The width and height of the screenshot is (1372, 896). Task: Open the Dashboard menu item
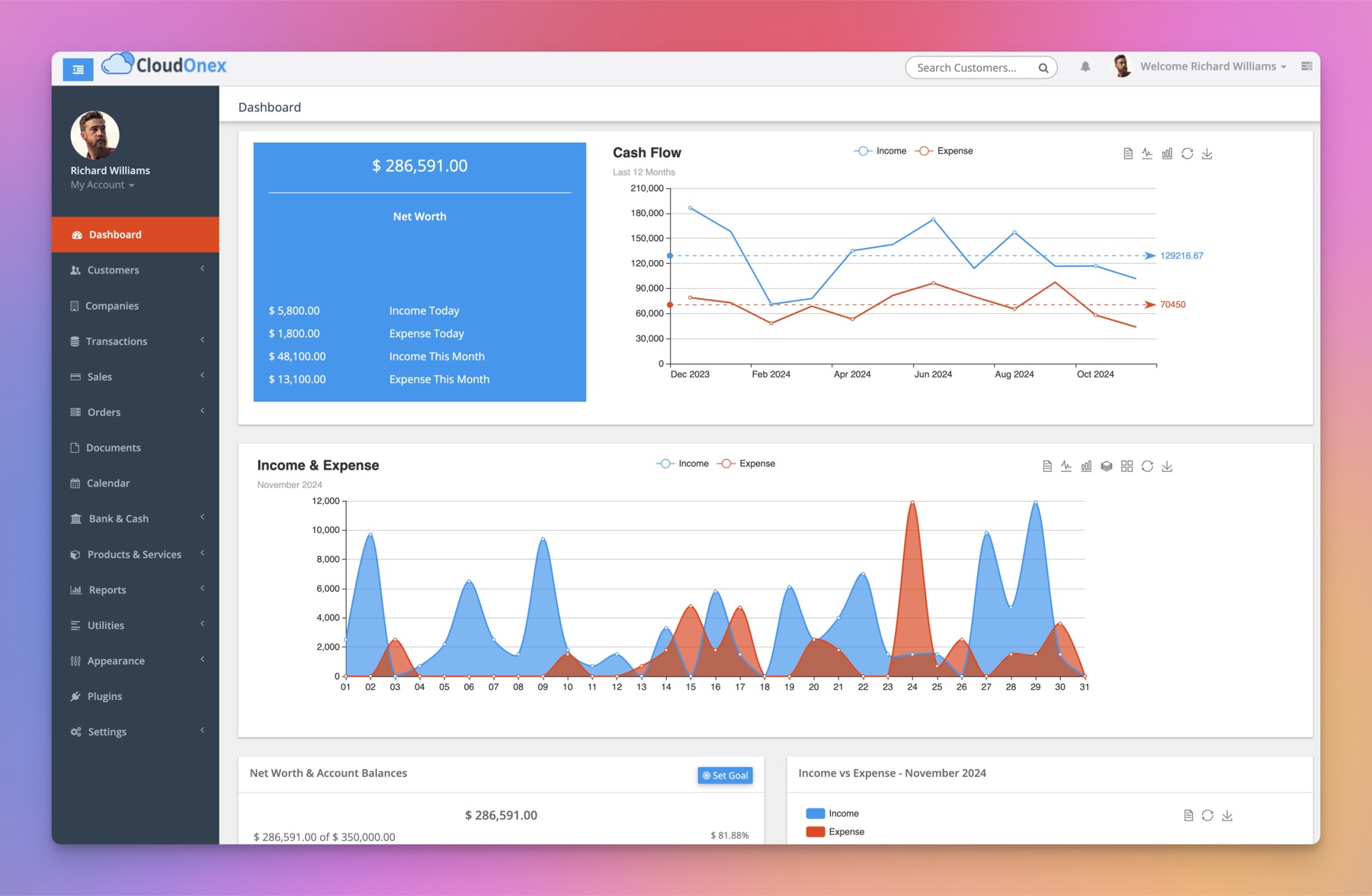pyautogui.click(x=136, y=235)
